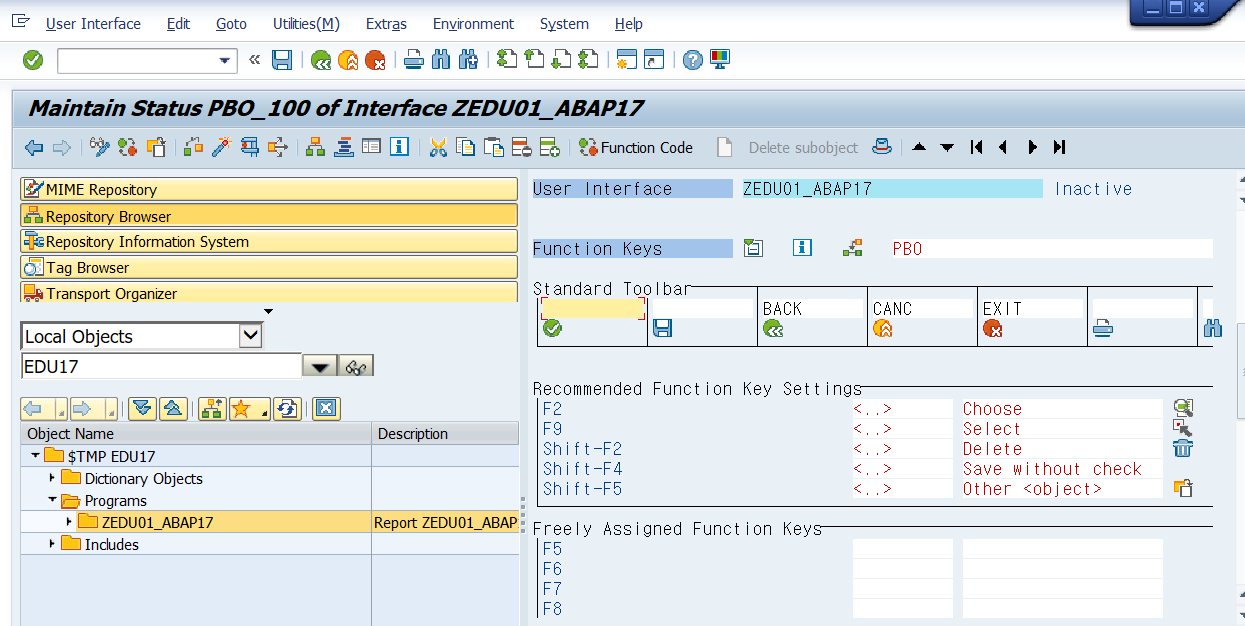This screenshot has width=1245, height=626.
Task: Click the Customize Local Layout monitor icon
Action: coord(720,61)
